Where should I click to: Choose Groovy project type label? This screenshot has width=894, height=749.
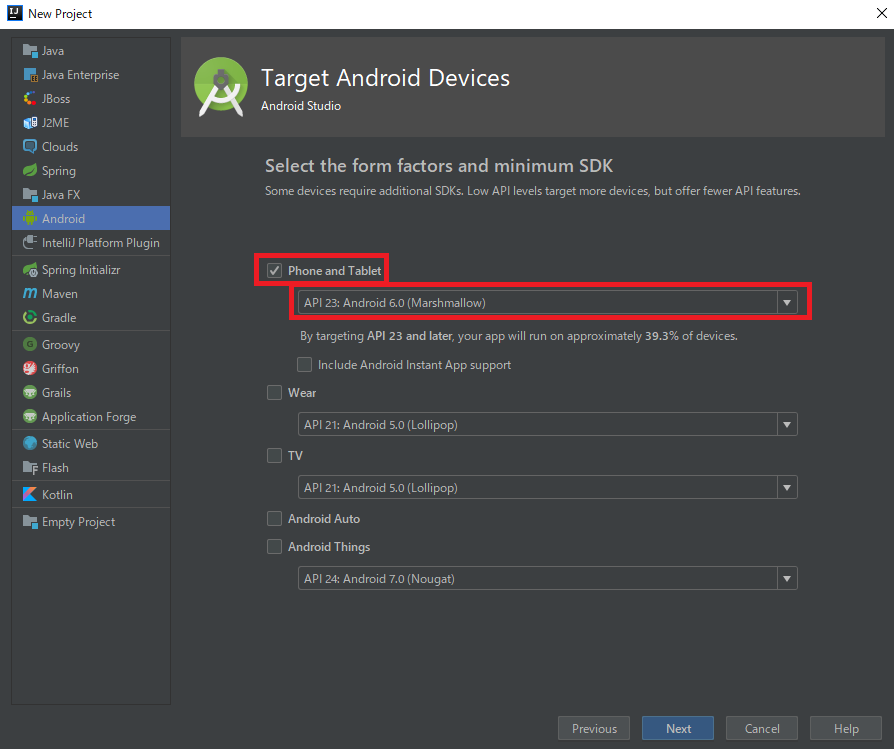61,345
